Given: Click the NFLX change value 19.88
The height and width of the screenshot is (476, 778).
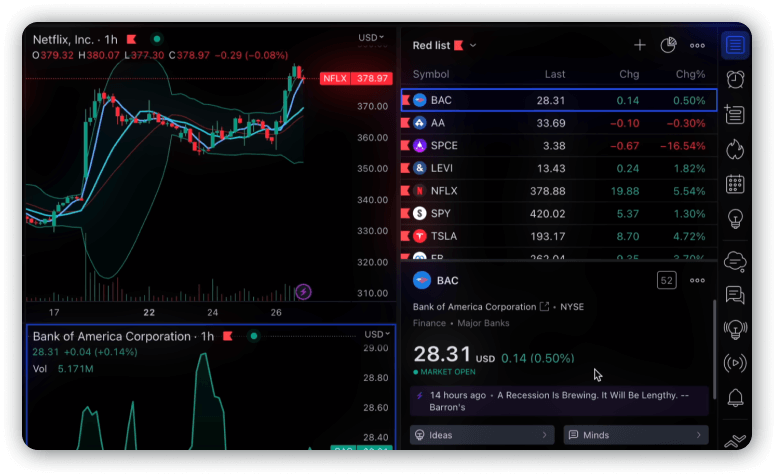Looking at the screenshot, I should click(625, 191).
